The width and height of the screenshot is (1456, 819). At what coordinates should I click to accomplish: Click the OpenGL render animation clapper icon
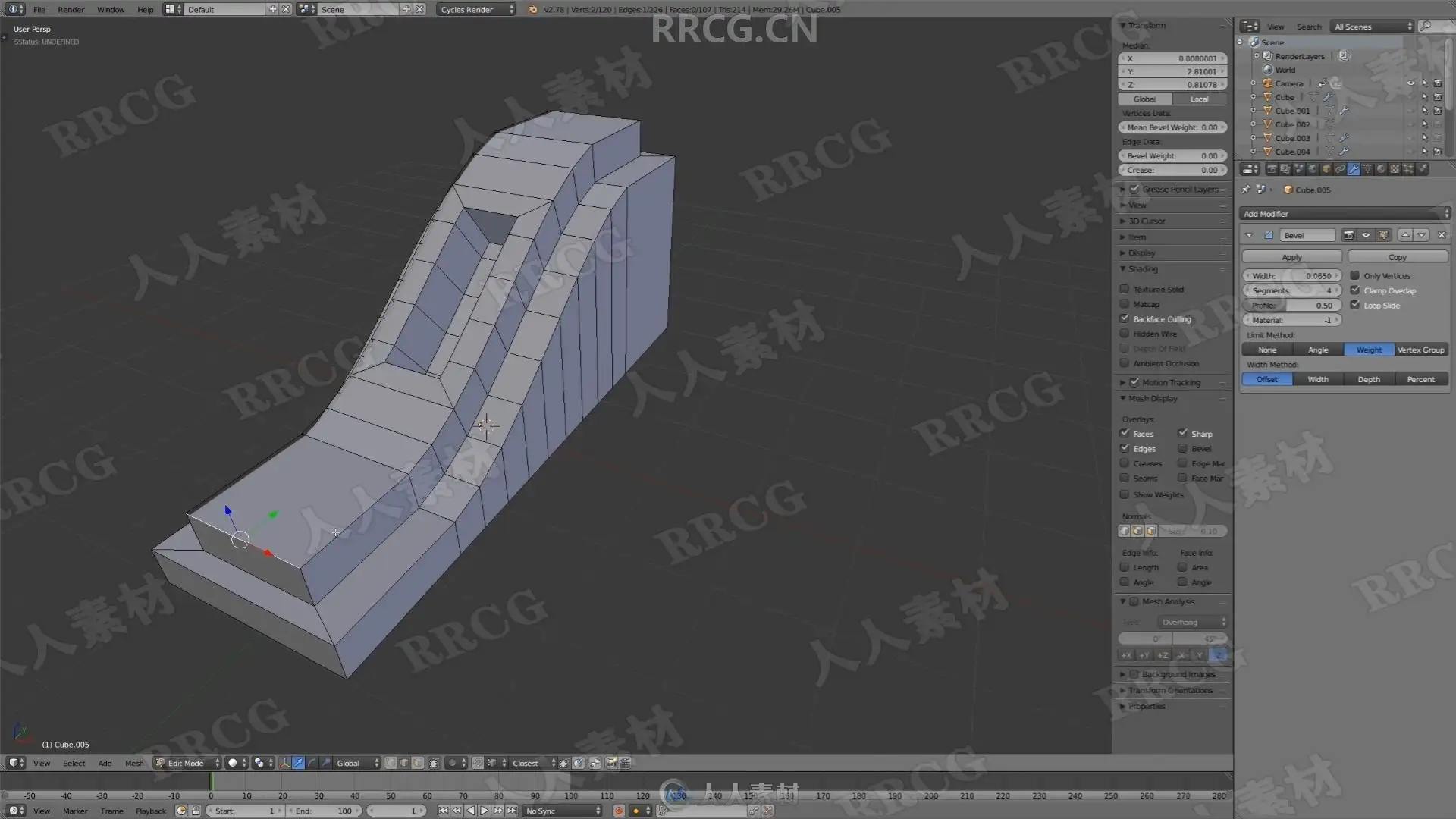click(x=625, y=763)
